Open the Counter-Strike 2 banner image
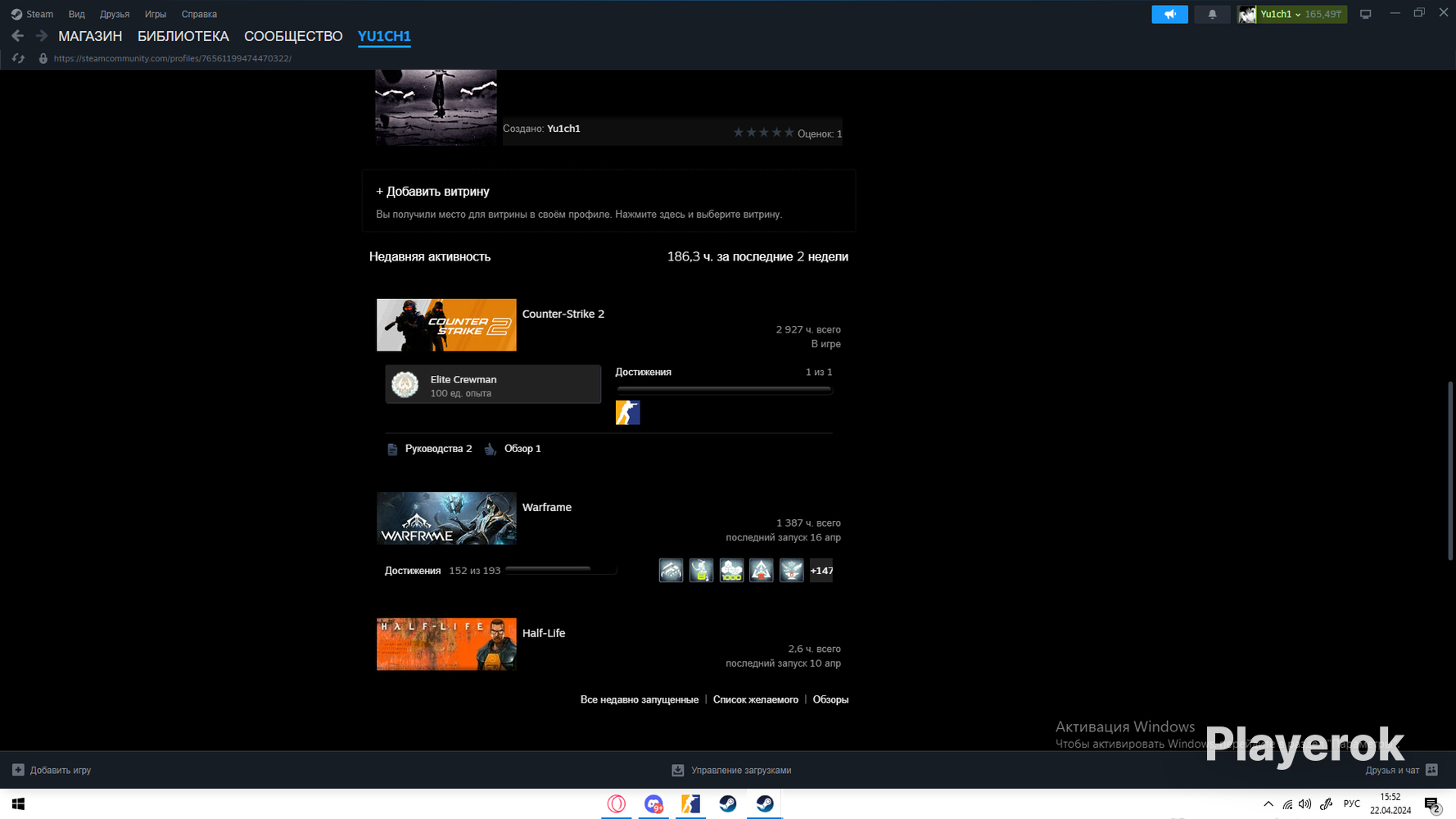 (446, 325)
